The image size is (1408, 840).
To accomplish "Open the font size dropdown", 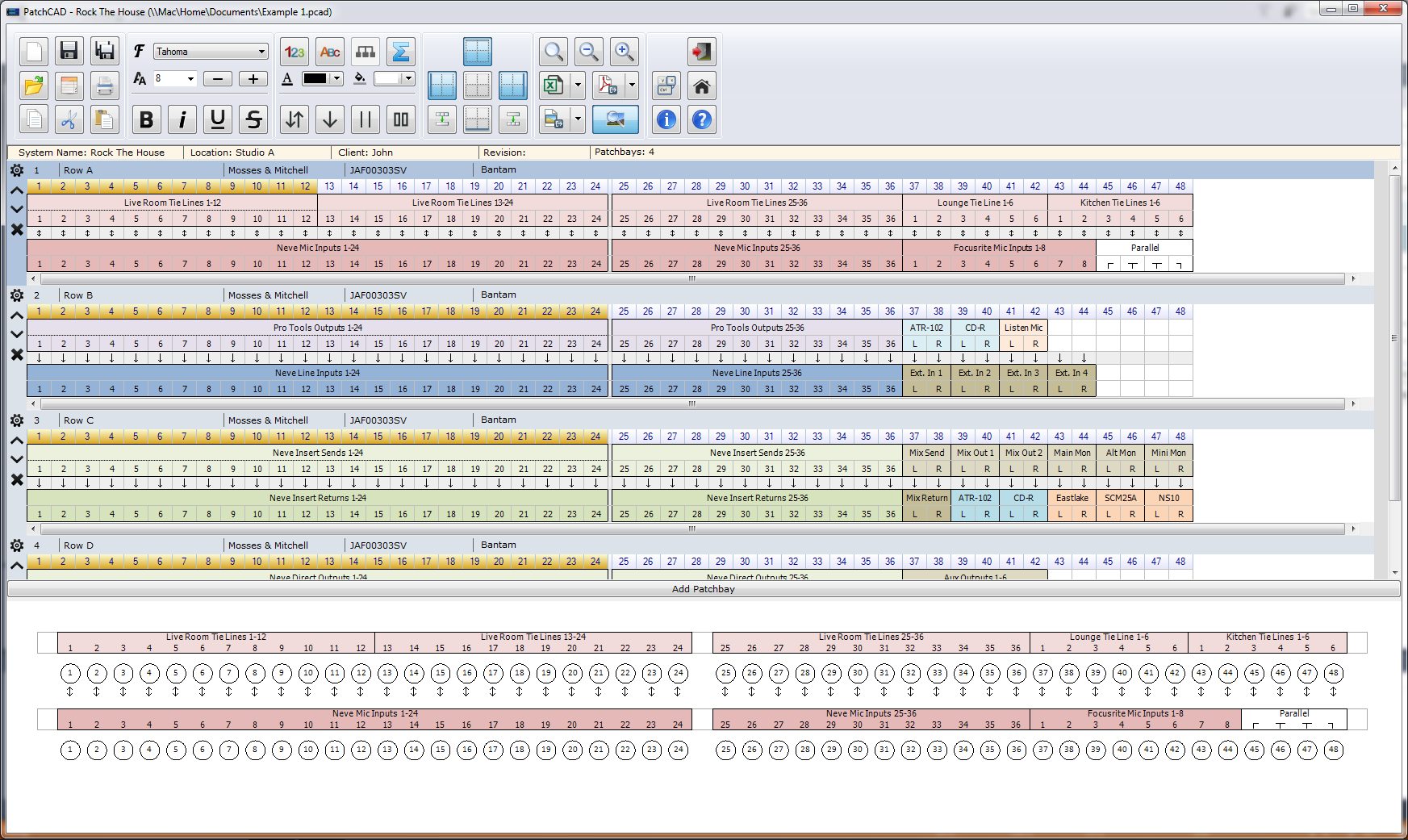I will 175,78.
